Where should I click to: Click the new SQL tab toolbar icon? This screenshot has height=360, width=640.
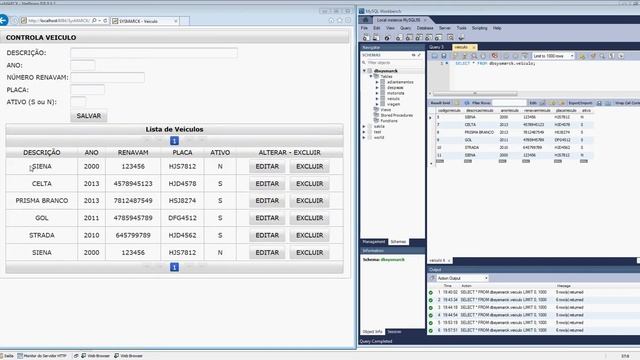tap(366, 38)
